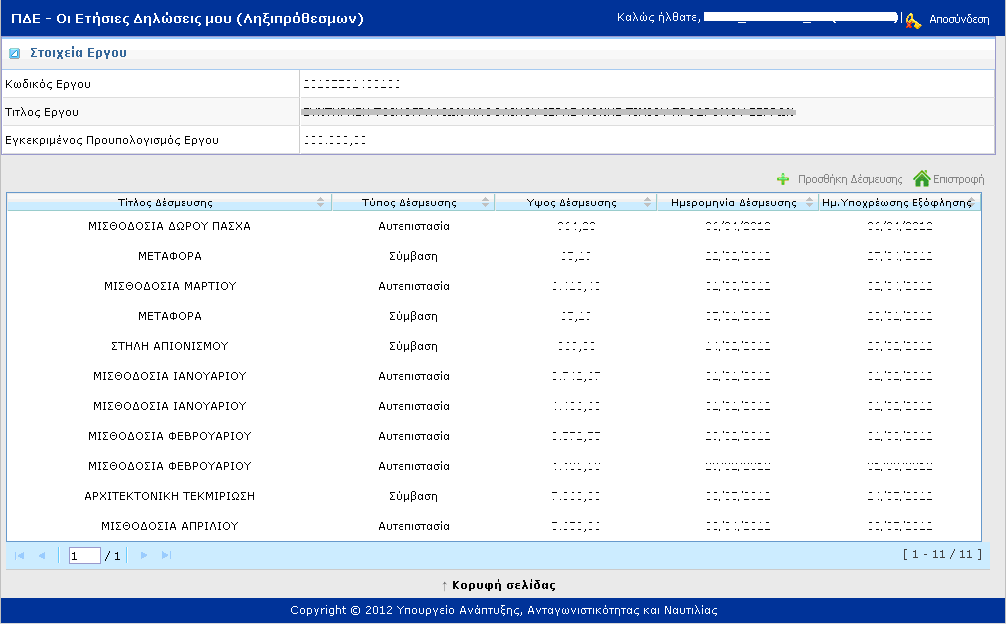1006x624 pixels.
Task: Sort by Ημερομηνία Δέσμευσης column header
Action: pos(738,202)
